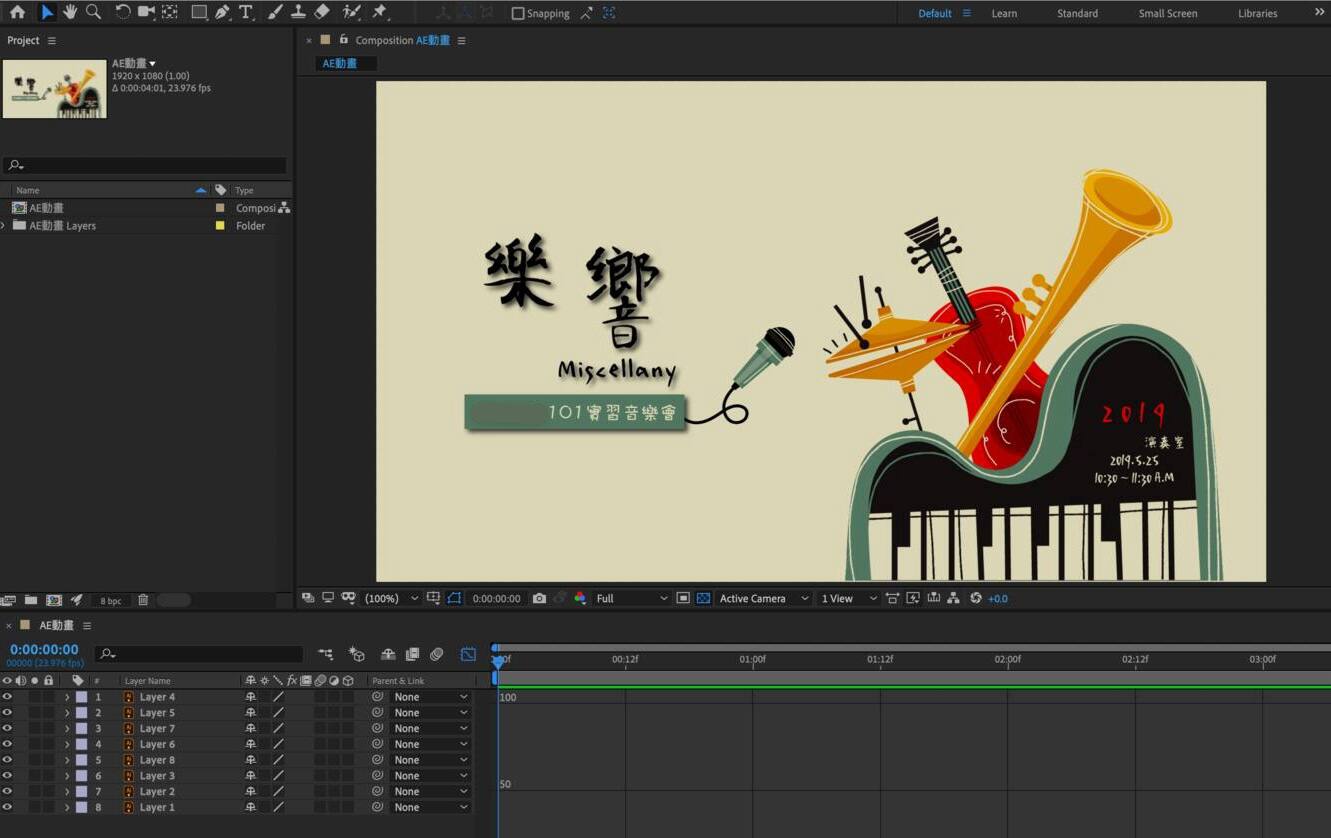Select the Hand tool
This screenshot has width=1331, height=838.
pyautogui.click(x=70, y=12)
